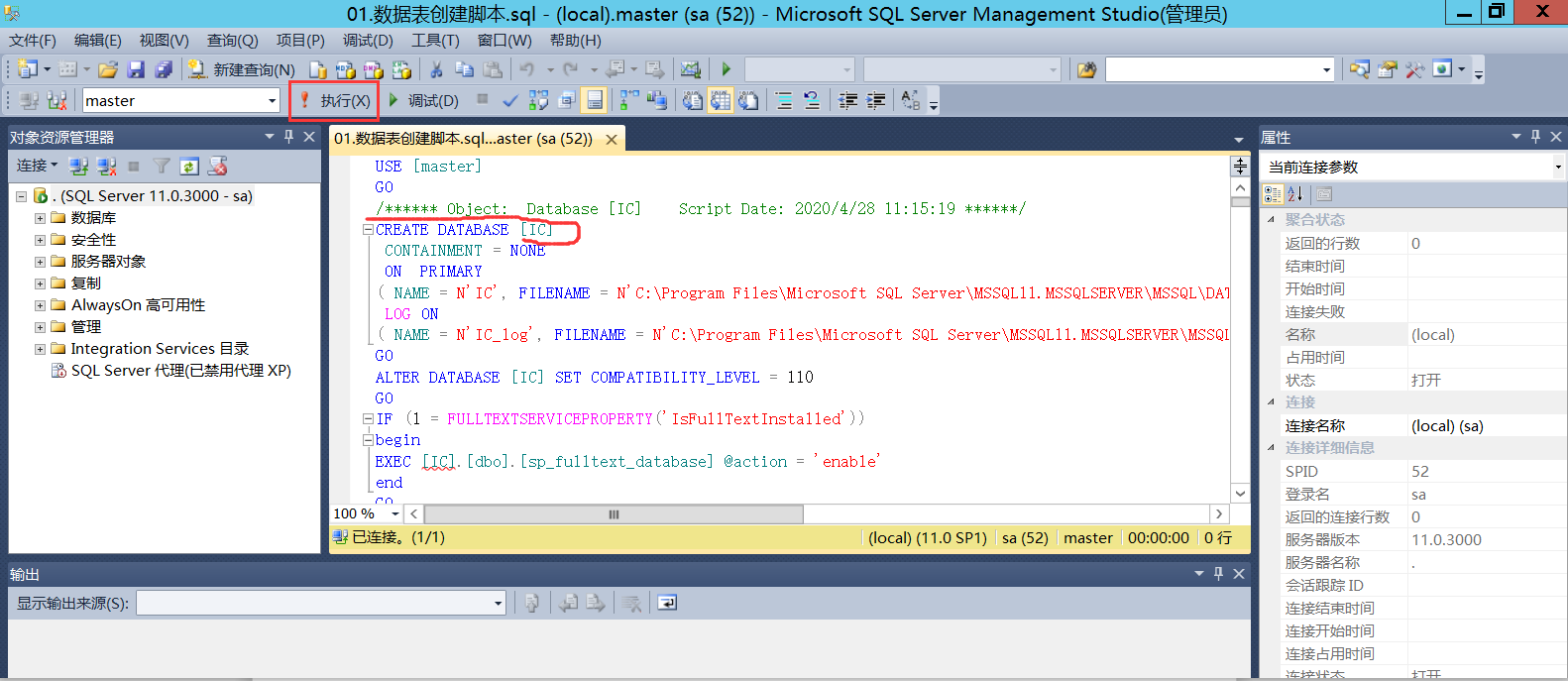Click the Parse query checkmark icon

coord(510,100)
